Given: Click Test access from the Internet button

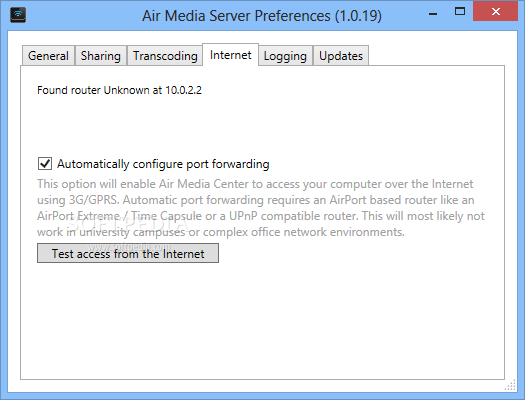Looking at the screenshot, I should [128, 253].
